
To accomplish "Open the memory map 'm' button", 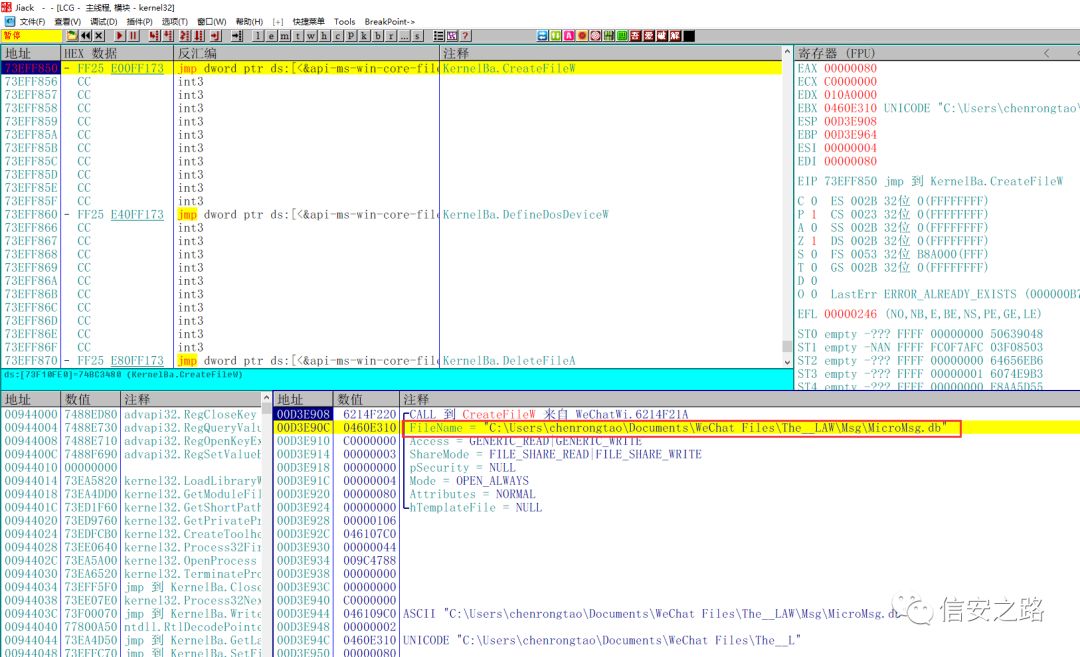I will (x=285, y=36).
